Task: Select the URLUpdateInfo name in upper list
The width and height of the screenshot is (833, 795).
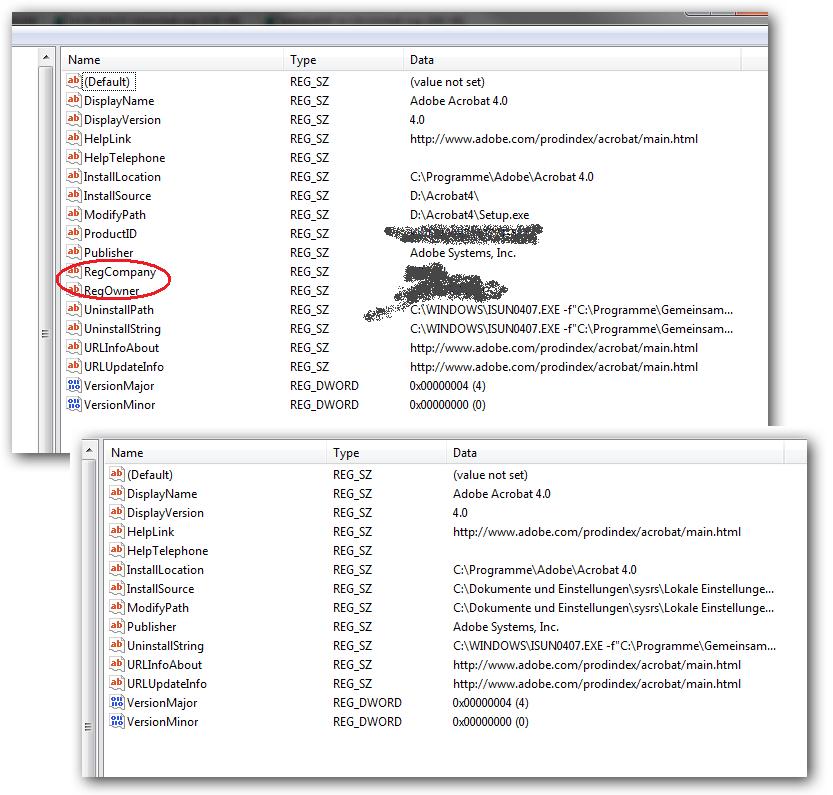Action: 124,367
